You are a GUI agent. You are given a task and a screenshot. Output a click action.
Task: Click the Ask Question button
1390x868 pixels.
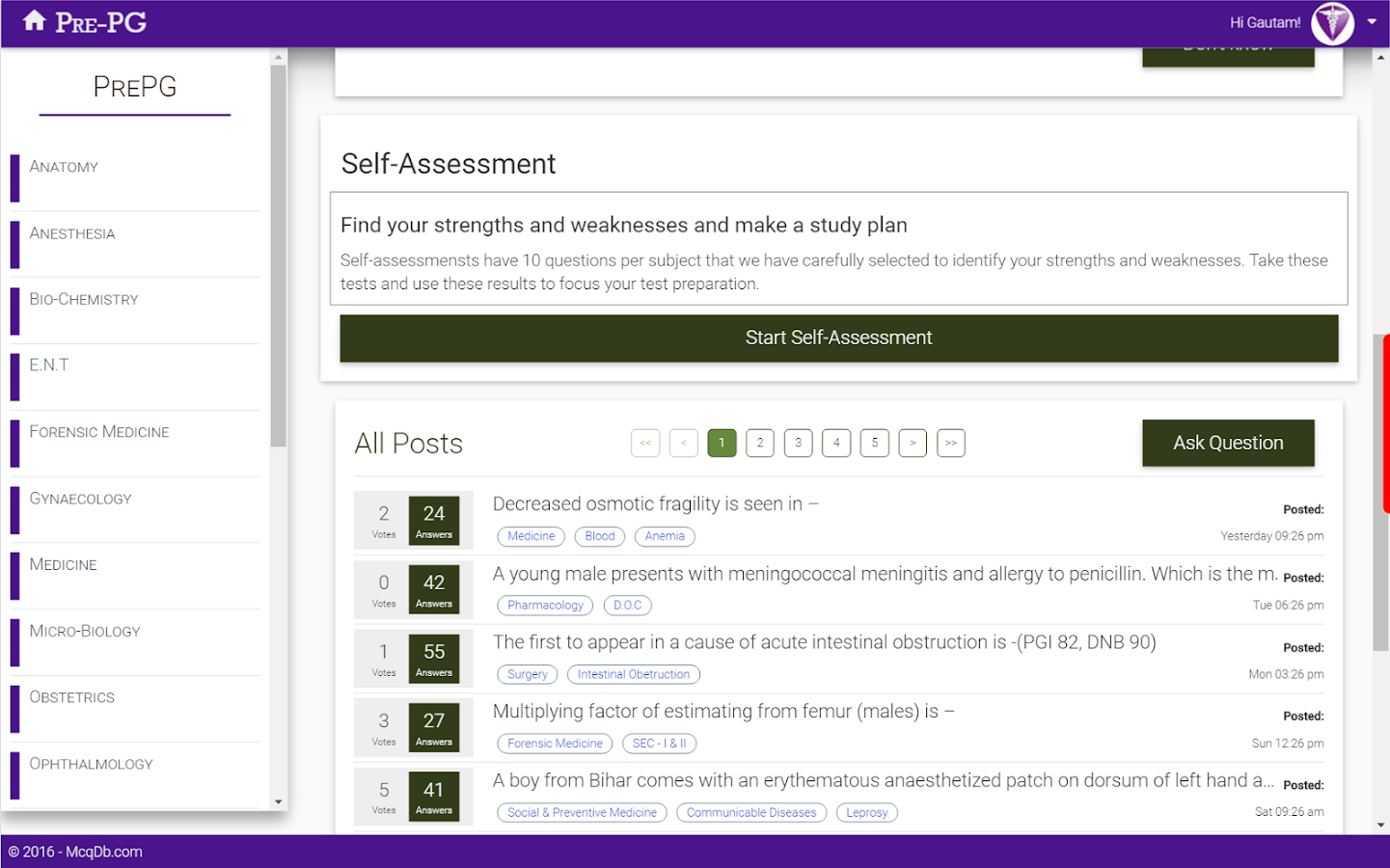click(1228, 443)
